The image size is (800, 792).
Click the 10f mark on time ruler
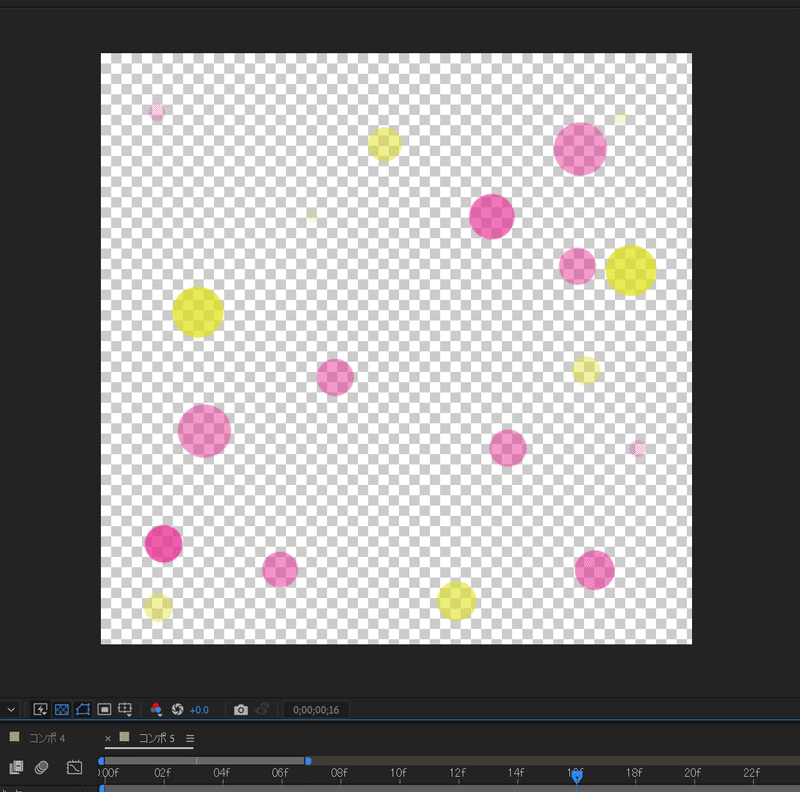pyautogui.click(x=398, y=773)
